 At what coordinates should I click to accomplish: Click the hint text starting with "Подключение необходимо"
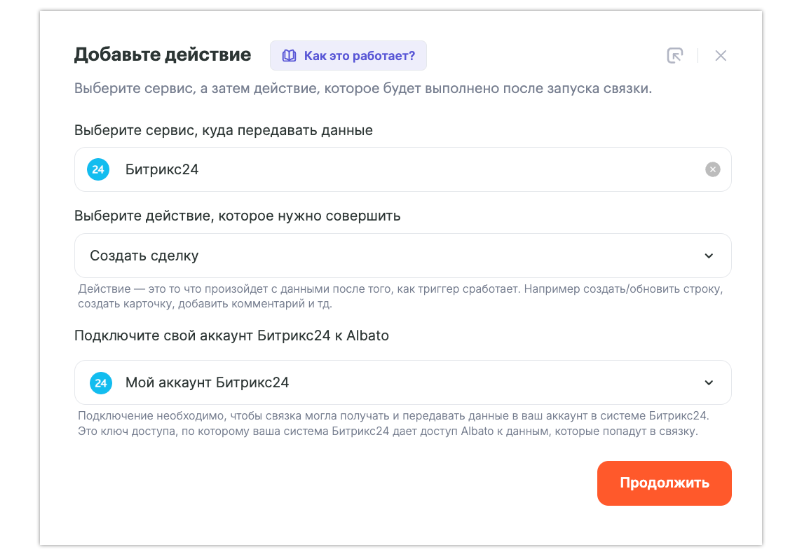[x=393, y=423]
